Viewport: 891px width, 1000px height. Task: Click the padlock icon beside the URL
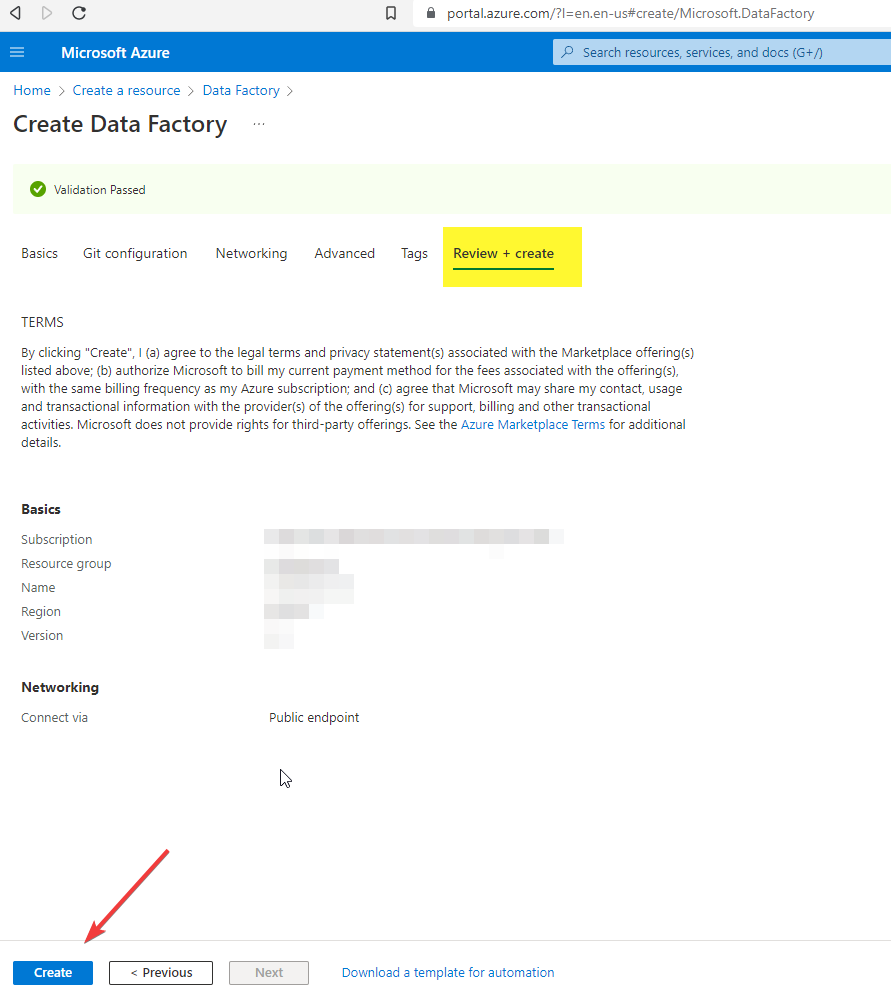point(431,14)
